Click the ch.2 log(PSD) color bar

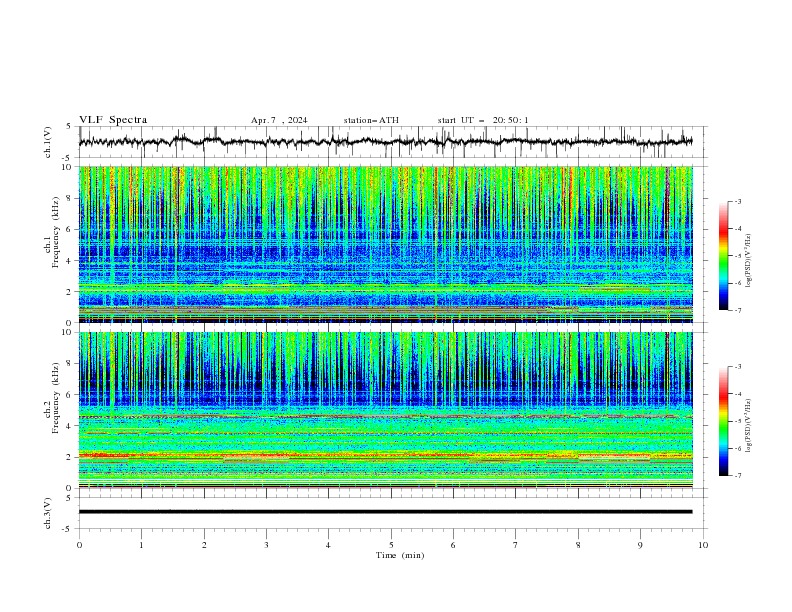723,421
